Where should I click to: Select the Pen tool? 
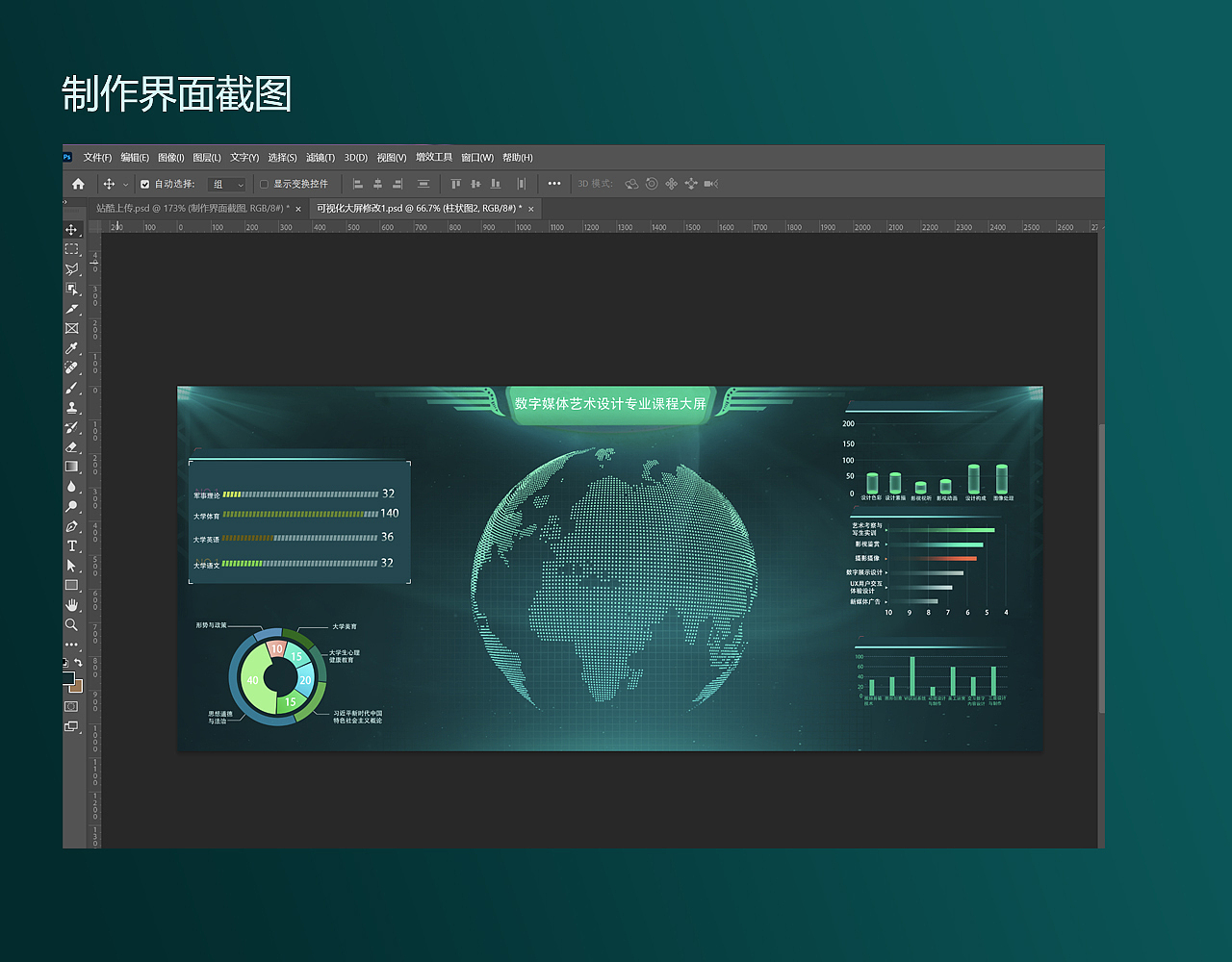(x=71, y=526)
